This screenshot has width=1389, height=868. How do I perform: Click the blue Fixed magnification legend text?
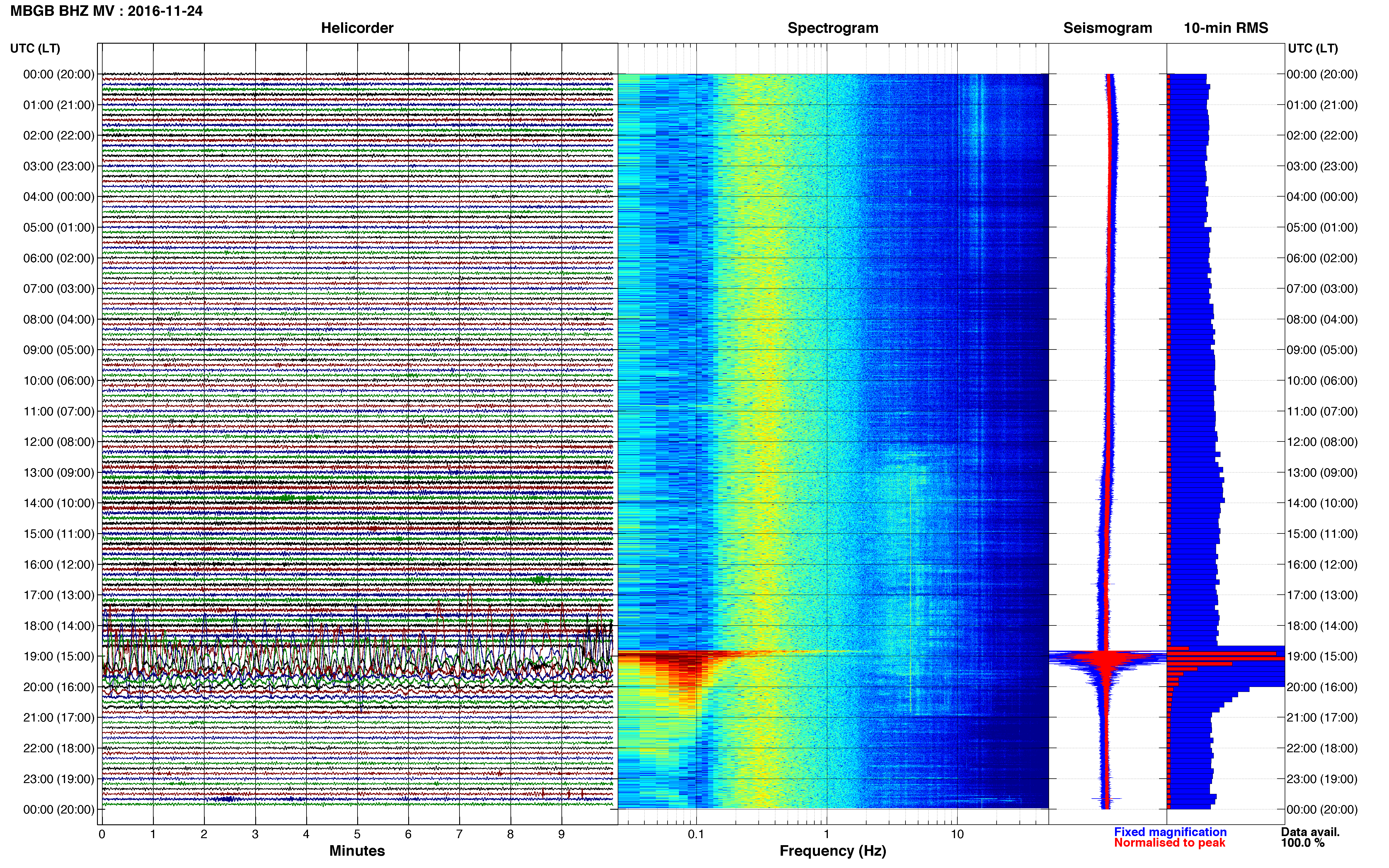1170,832
